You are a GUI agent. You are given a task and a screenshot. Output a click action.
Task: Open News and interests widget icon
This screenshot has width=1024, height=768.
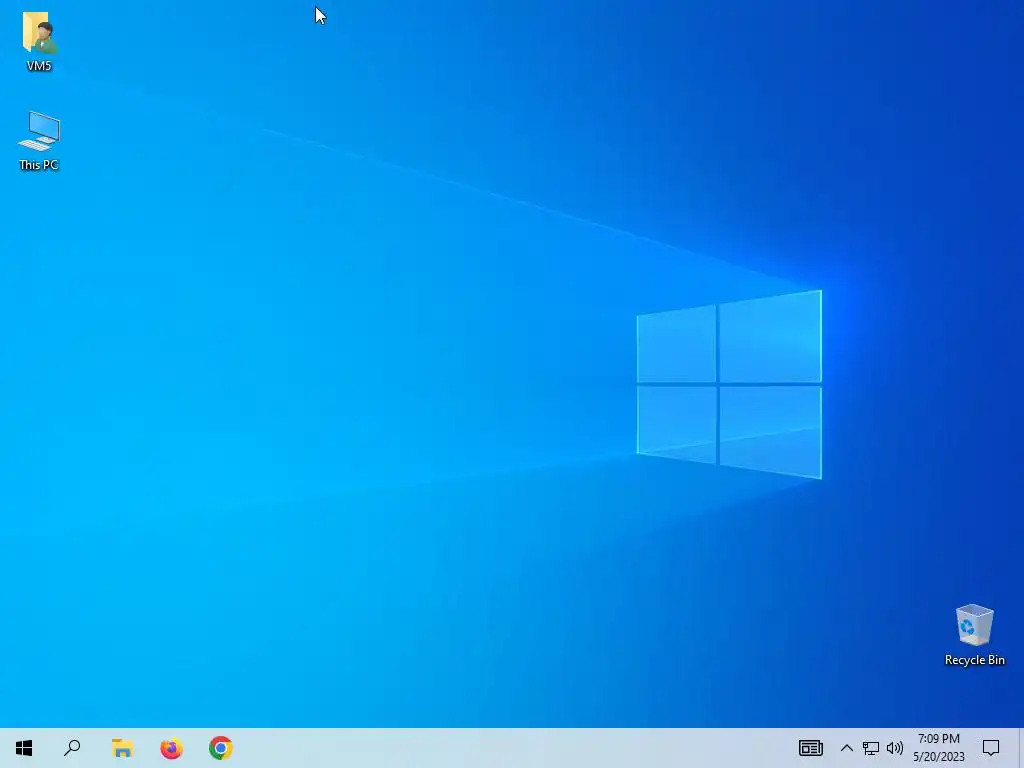(810, 748)
